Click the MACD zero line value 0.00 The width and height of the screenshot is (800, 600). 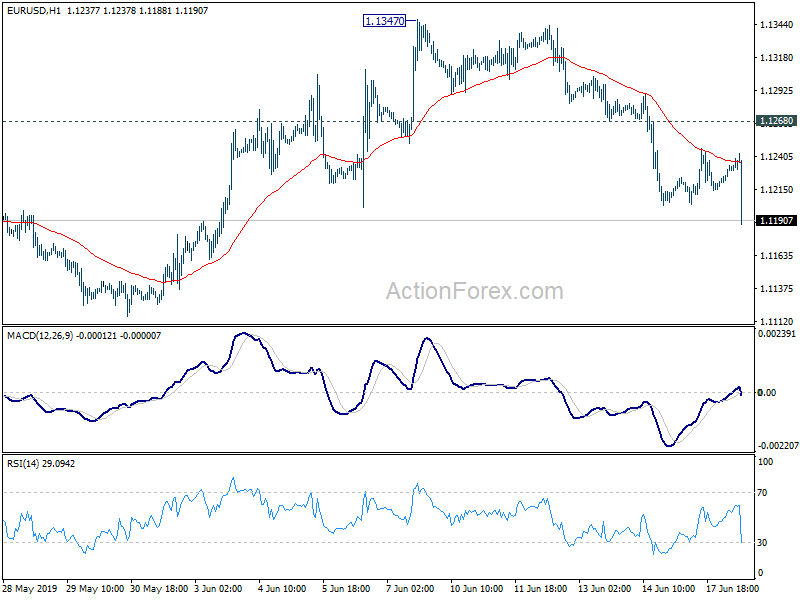tap(767, 392)
